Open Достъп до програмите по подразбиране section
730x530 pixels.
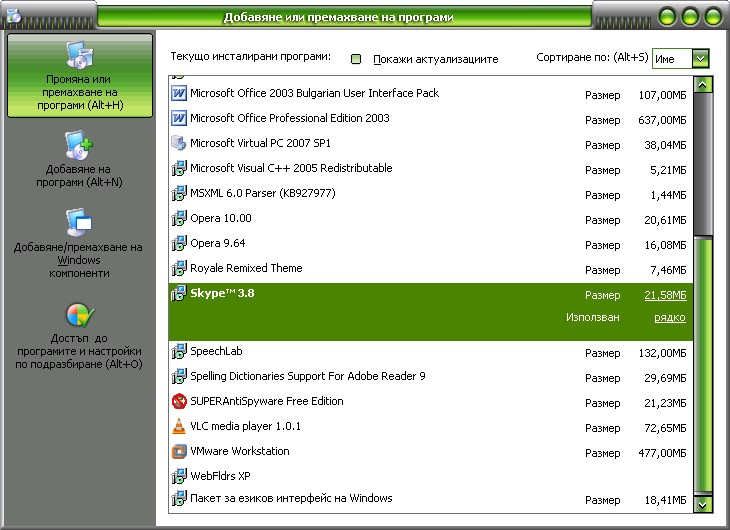pyautogui.click(x=79, y=336)
